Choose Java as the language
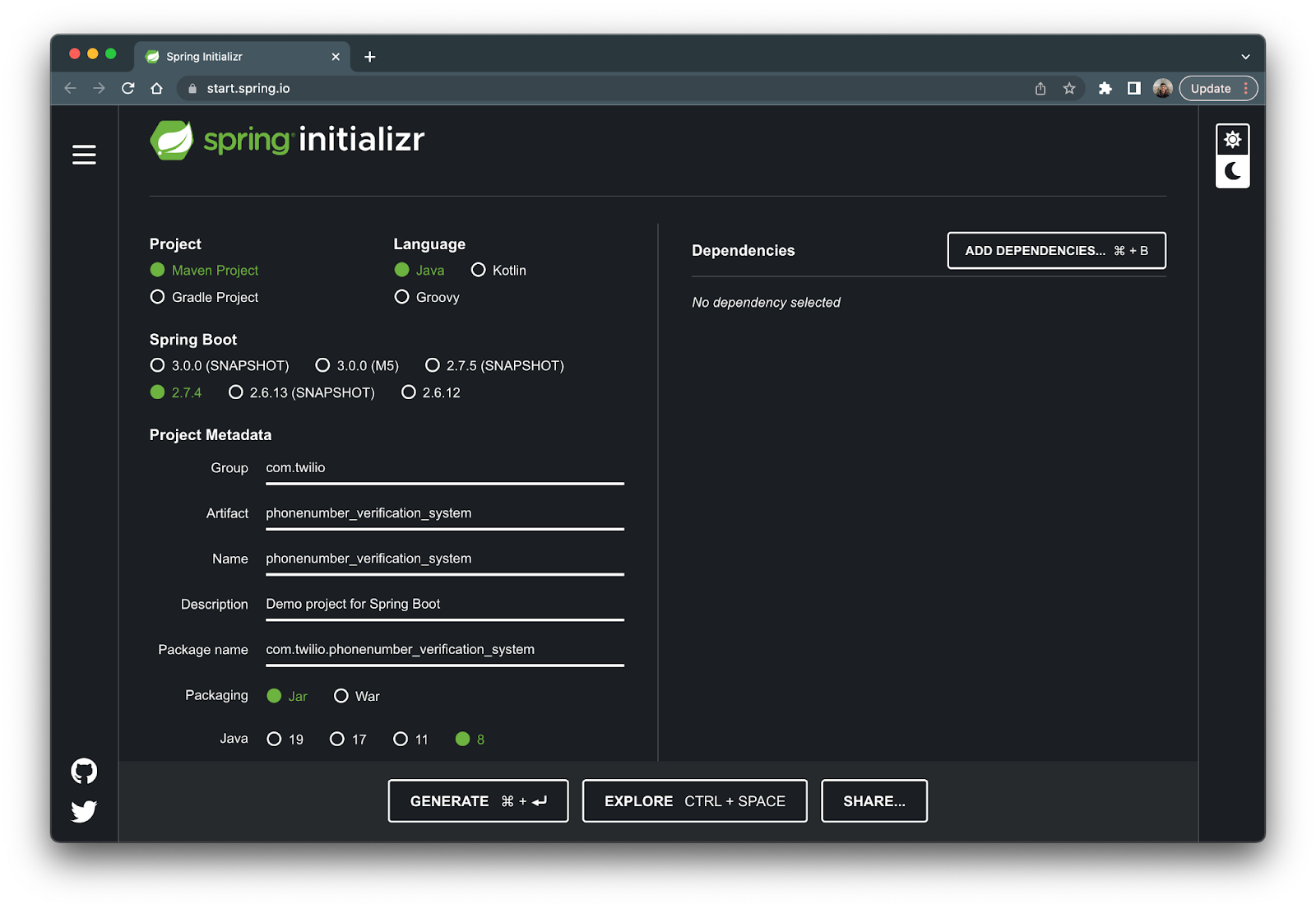 [419, 270]
